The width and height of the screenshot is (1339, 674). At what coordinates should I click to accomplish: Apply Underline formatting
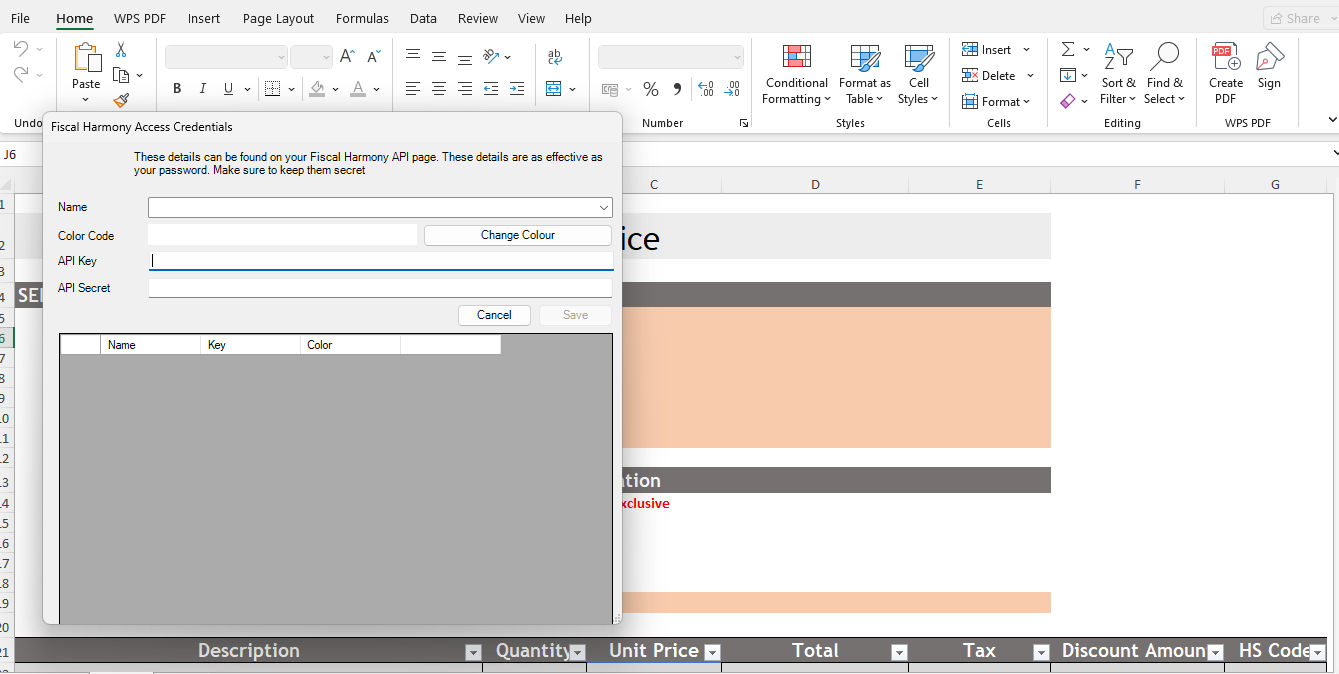[229, 89]
